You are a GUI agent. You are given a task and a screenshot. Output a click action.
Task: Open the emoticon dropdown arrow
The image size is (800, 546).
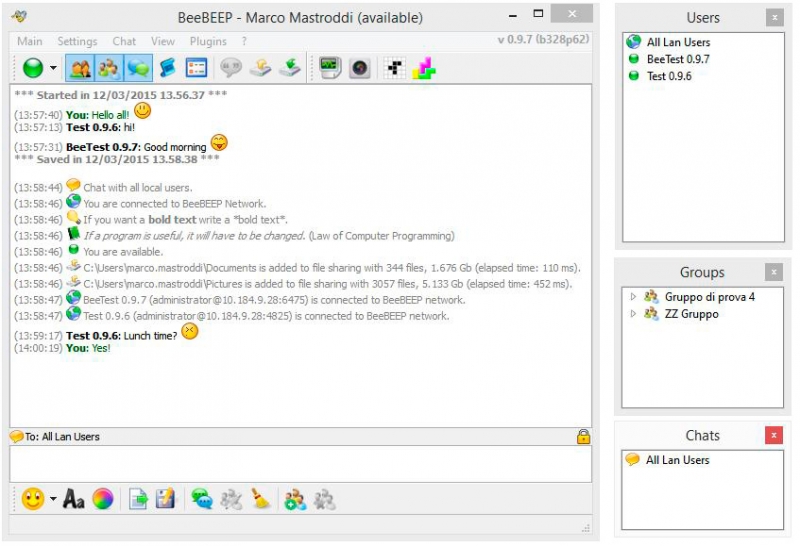coord(53,498)
